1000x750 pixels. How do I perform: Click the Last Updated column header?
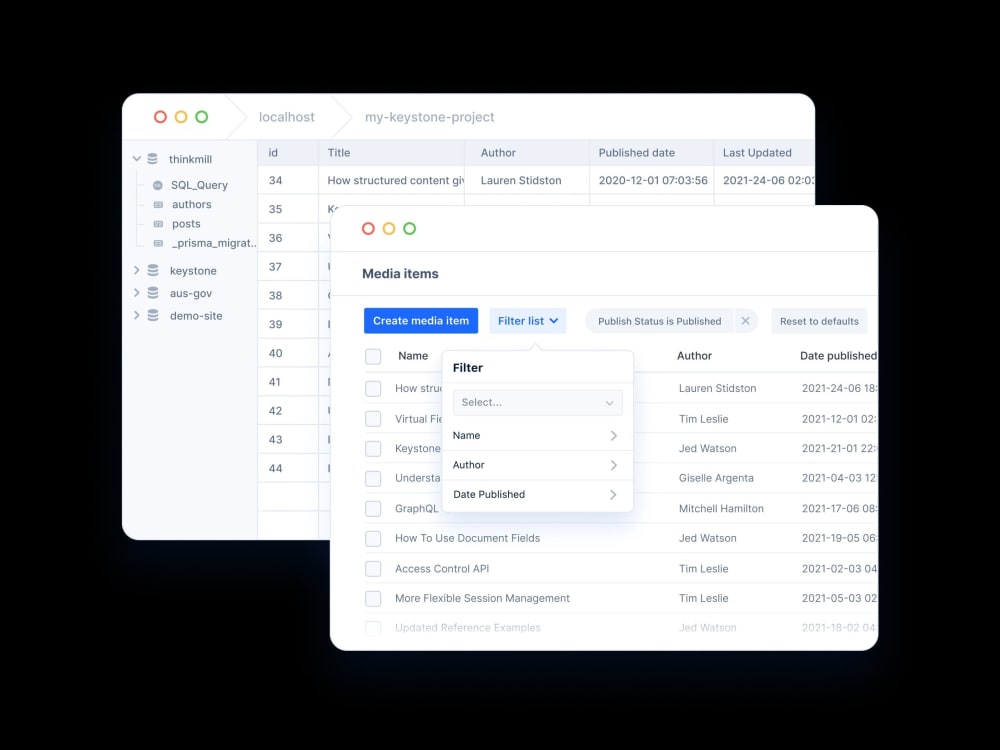[x=757, y=152]
